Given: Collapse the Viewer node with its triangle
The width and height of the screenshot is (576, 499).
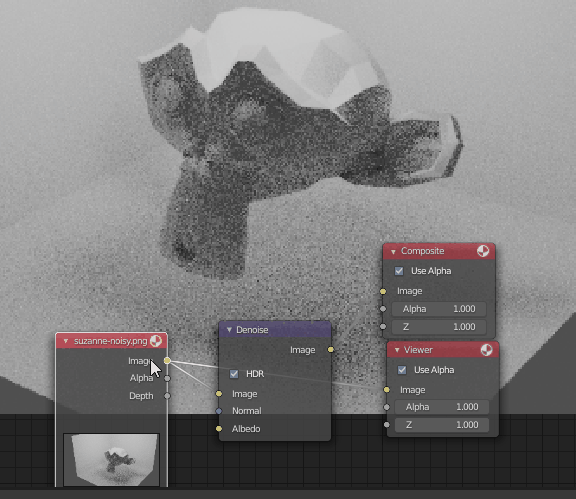Looking at the screenshot, I should (397, 350).
